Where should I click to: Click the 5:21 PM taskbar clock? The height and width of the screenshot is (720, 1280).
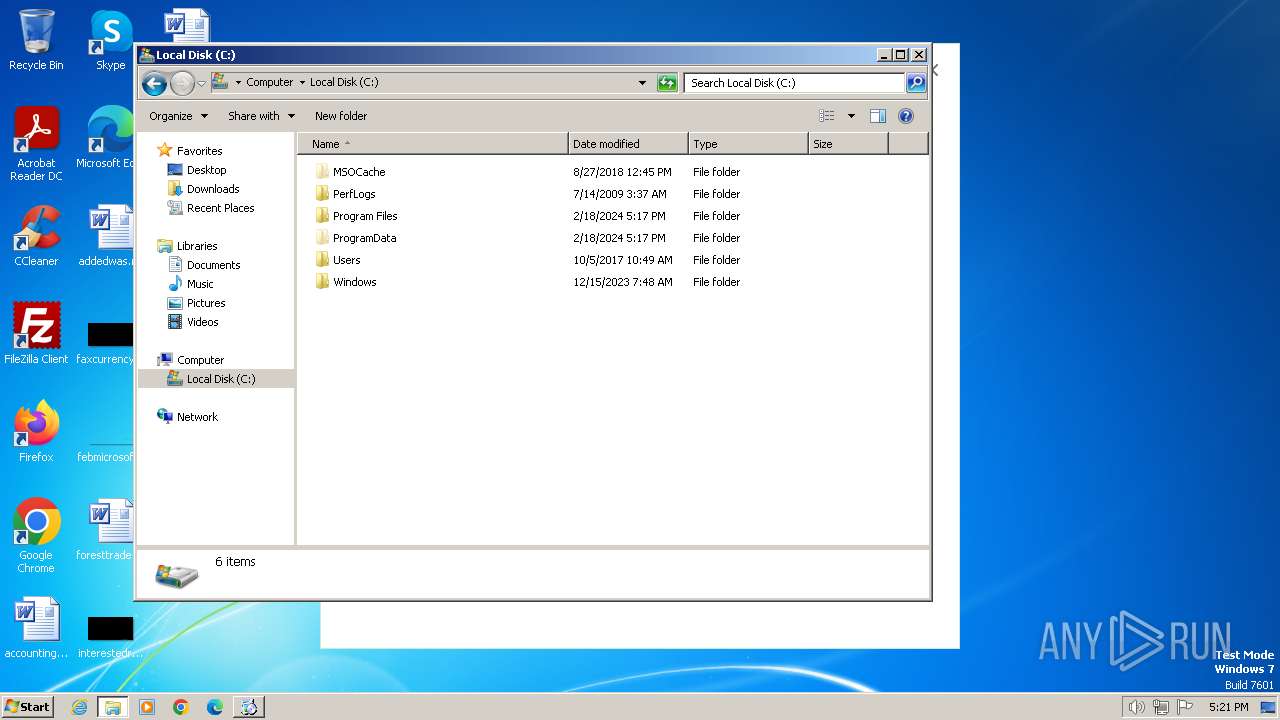tap(1228, 707)
